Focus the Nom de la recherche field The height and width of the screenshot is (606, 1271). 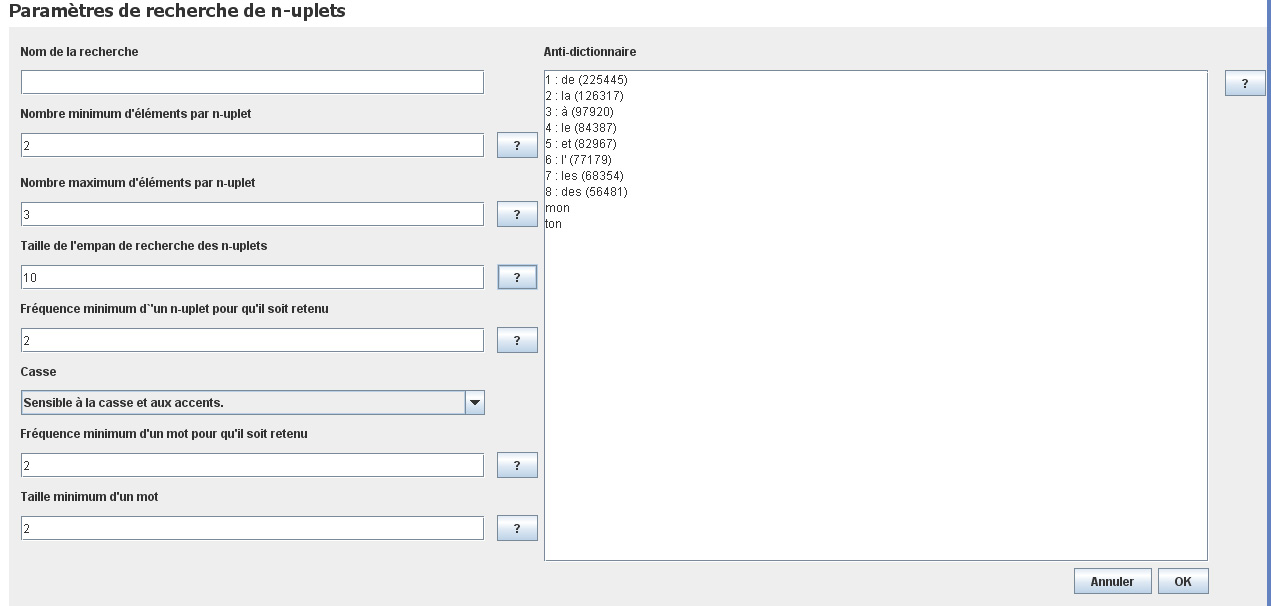point(252,82)
